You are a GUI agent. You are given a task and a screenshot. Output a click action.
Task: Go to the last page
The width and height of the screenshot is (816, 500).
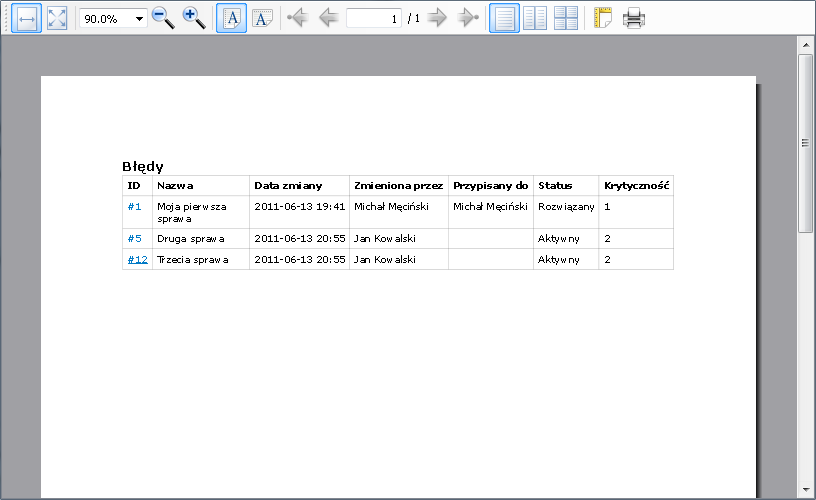pos(468,18)
